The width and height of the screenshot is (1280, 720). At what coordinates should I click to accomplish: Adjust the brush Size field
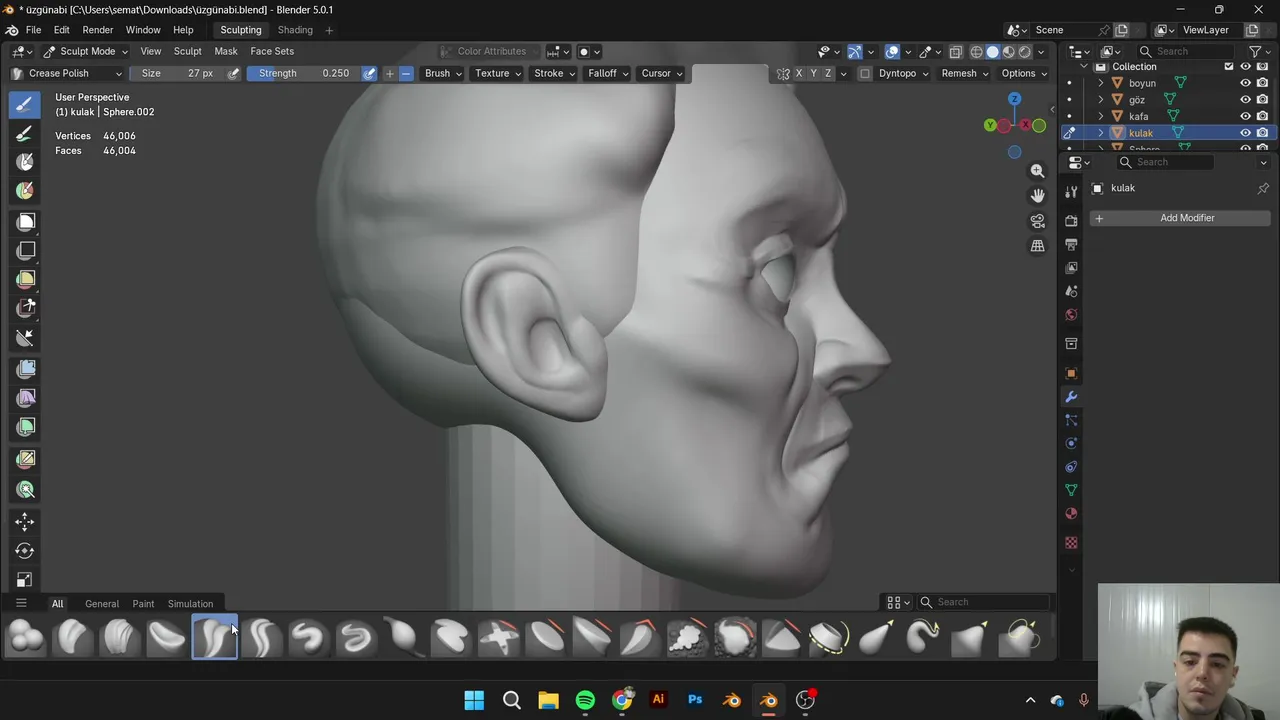click(177, 73)
